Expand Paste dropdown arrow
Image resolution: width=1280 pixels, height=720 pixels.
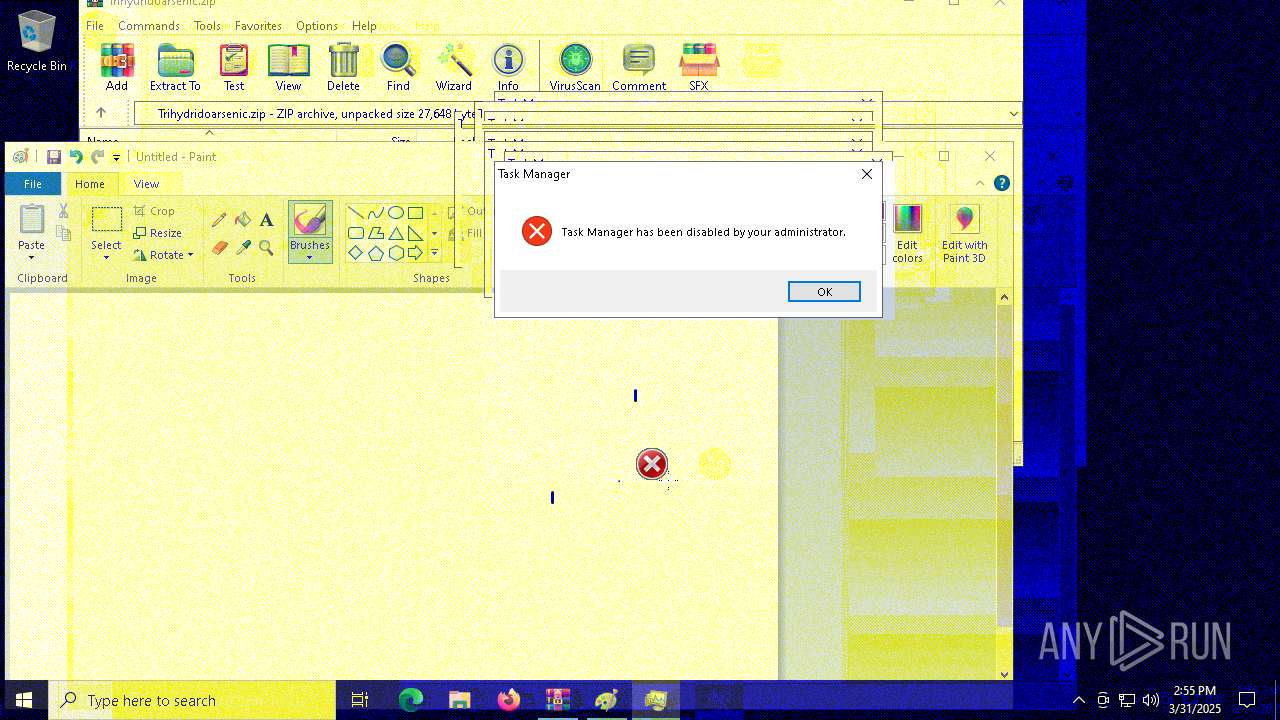pos(31,258)
